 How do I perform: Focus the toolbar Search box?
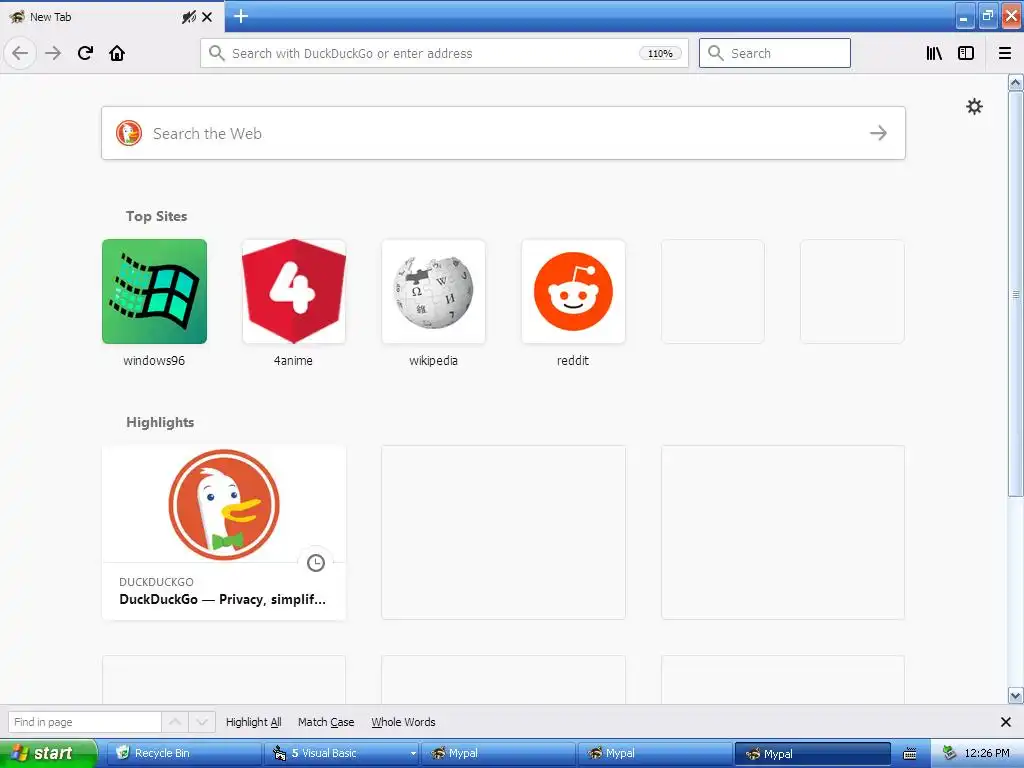pyautogui.click(x=775, y=53)
